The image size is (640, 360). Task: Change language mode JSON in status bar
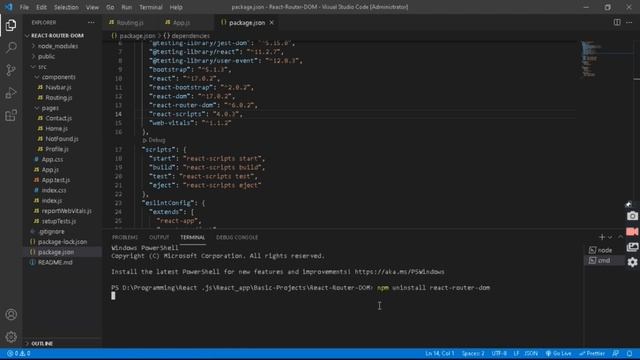tap(531, 353)
